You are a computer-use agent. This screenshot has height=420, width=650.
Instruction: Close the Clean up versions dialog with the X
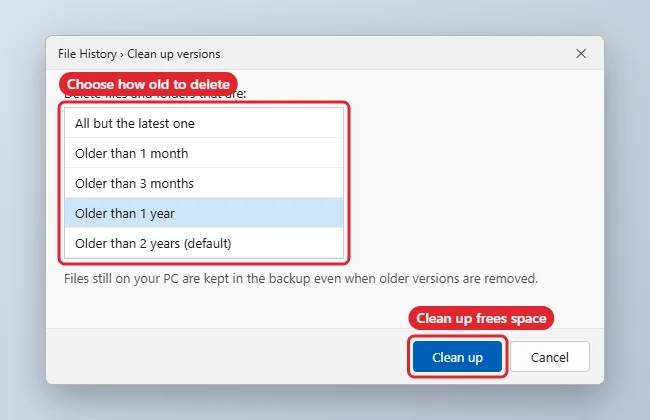pyautogui.click(x=581, y=53)
